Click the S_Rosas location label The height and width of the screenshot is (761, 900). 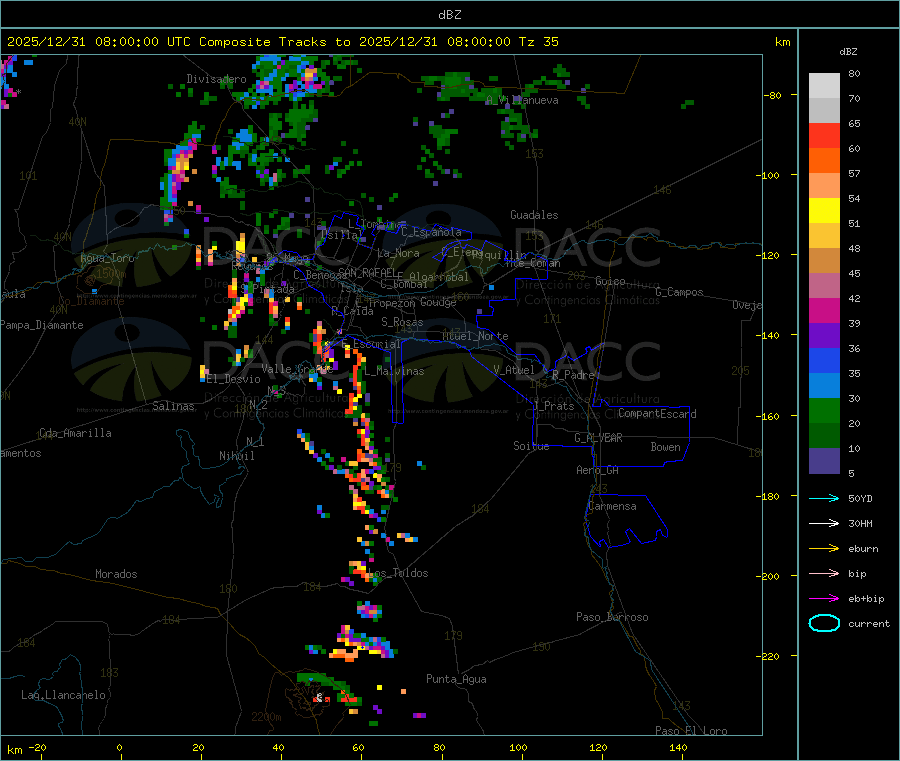tap(402, 322)
